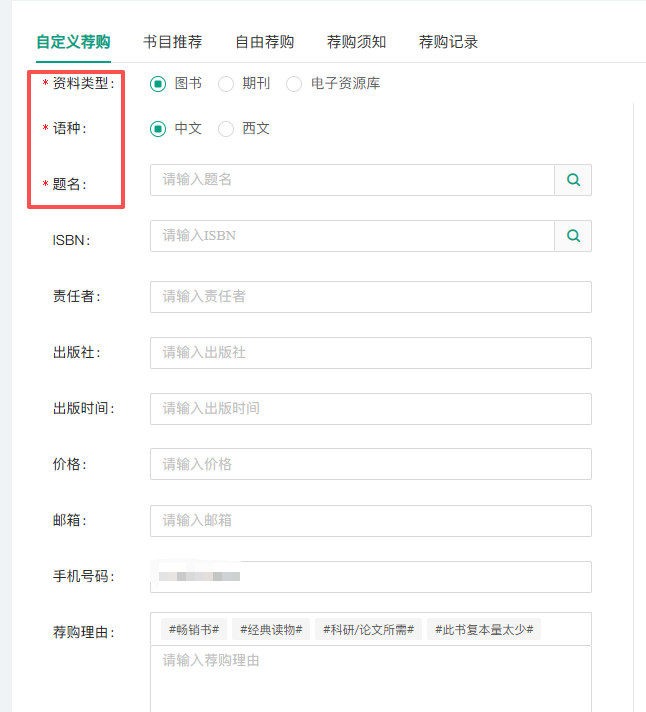View the 荐购记录 tab
Screen dimensions: 646x712
point(448,42)
